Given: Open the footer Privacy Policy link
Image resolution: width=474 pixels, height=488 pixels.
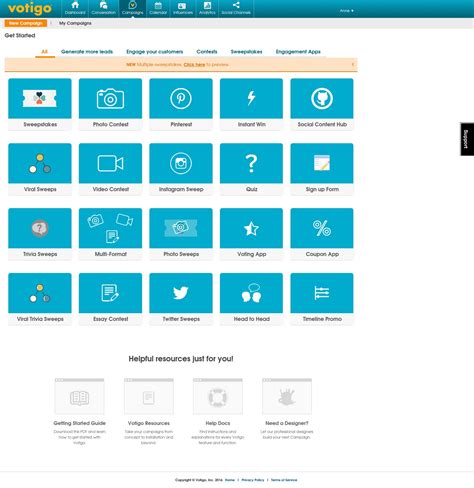Looking at the screenshot, I should [x=253, y=480].
